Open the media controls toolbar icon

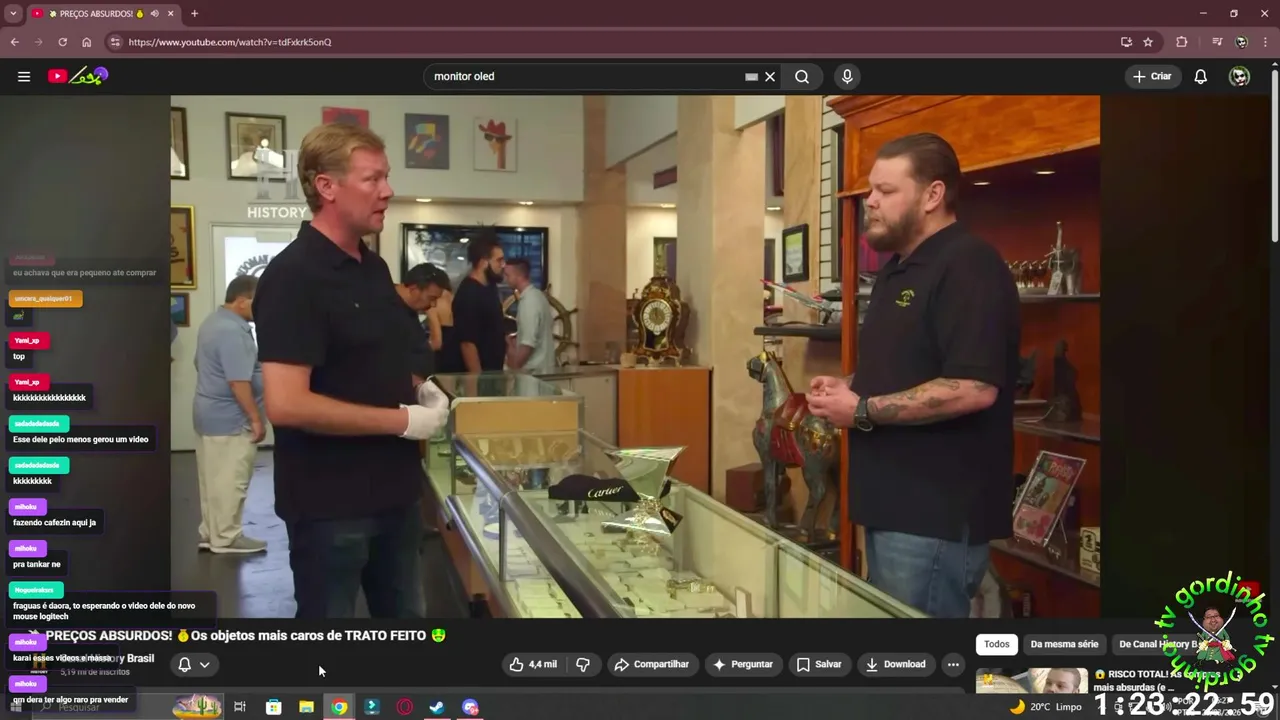click(x=1217, y=42)
